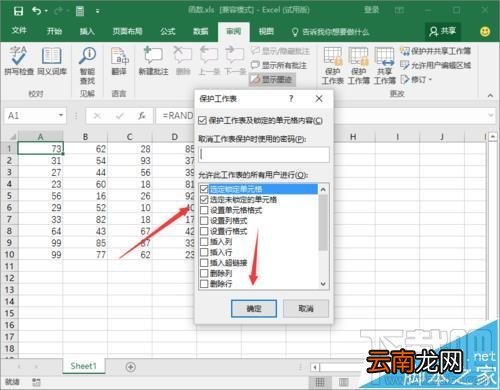The image size is (500, 390).
Task: Switch to page layout view in status bar
Action: (344, 382)
